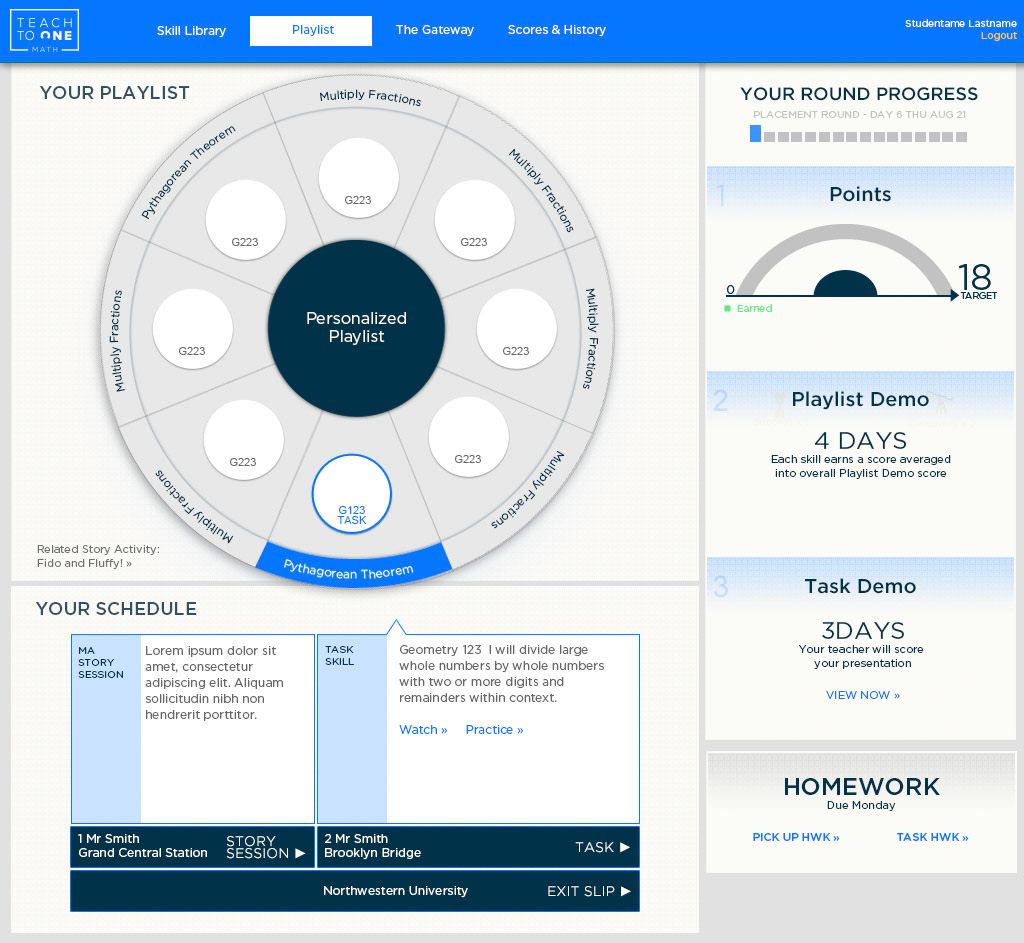1024x943 pixels.
Task: Open the 2 Mr Smith Brooklyn Bridge bar
Action: 478,847
